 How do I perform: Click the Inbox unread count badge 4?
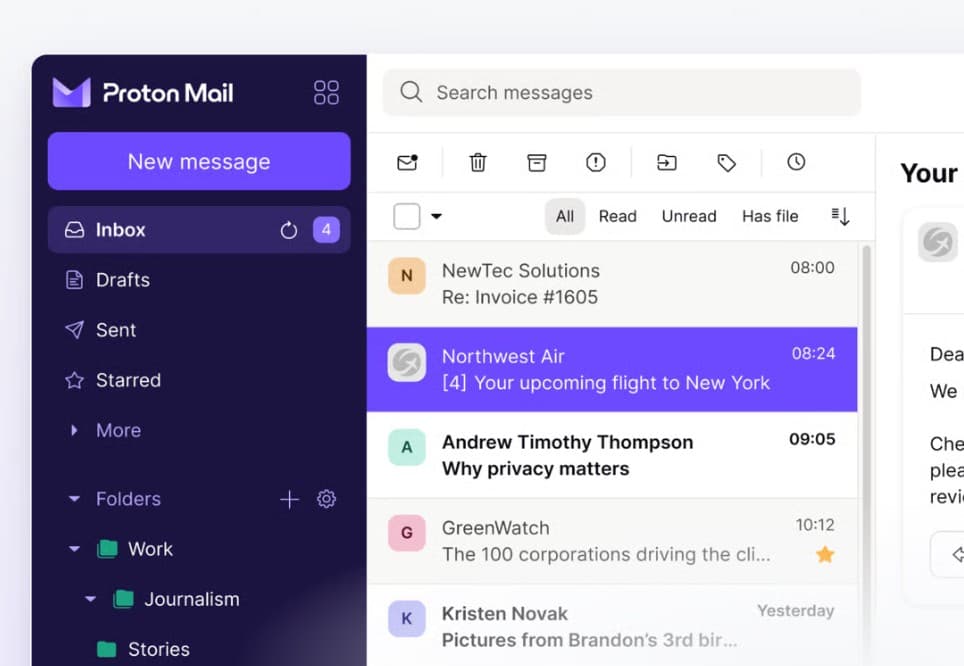(x=326, y=230)
